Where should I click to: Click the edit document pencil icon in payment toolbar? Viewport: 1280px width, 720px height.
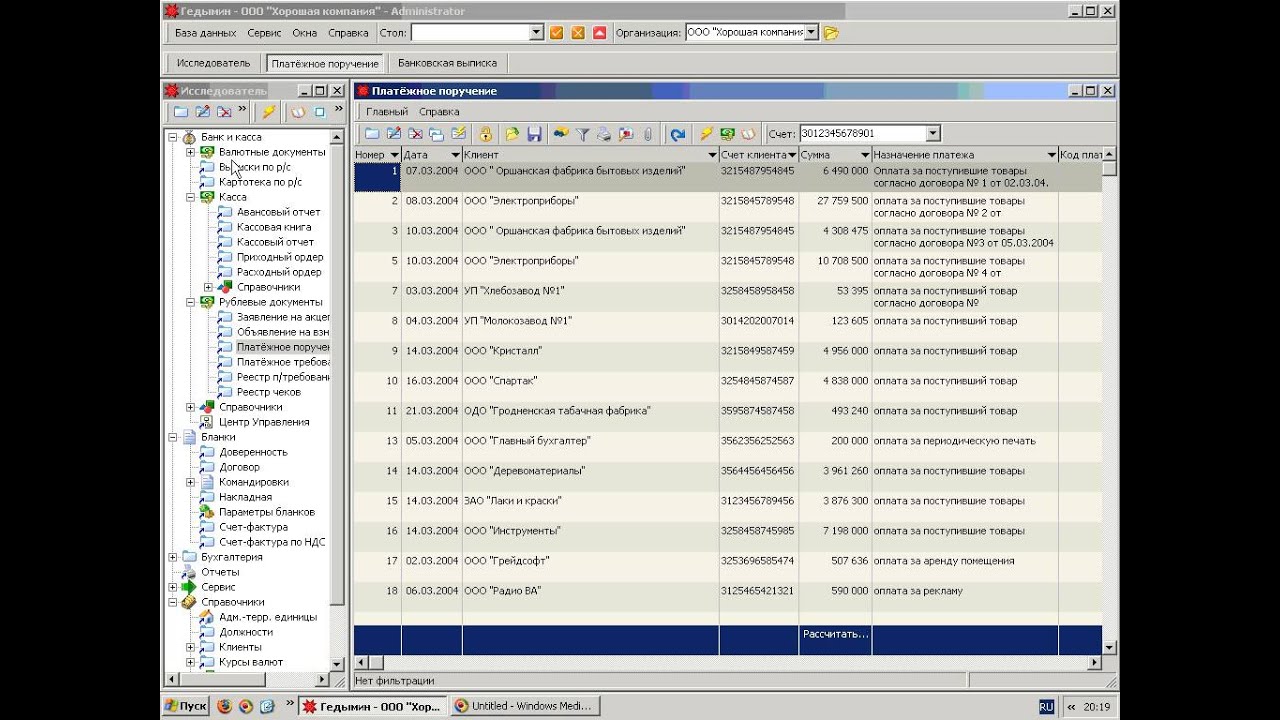point(393,134)
